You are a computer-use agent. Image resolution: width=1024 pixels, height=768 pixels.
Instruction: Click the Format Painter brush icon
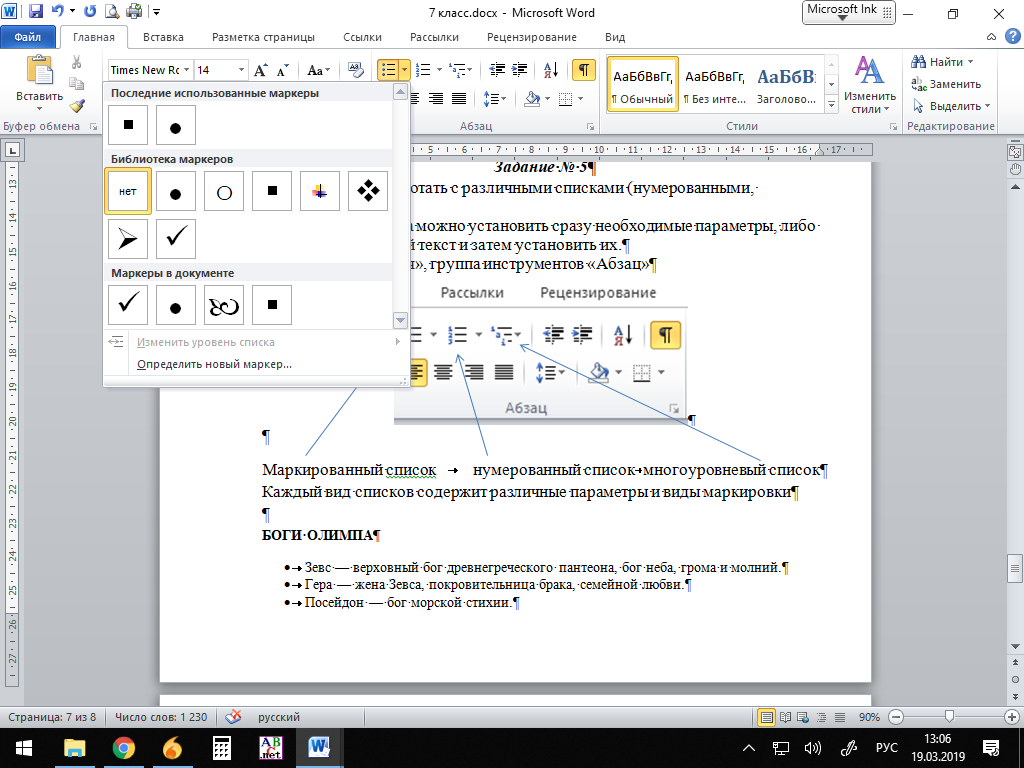[x=77, y=105]
